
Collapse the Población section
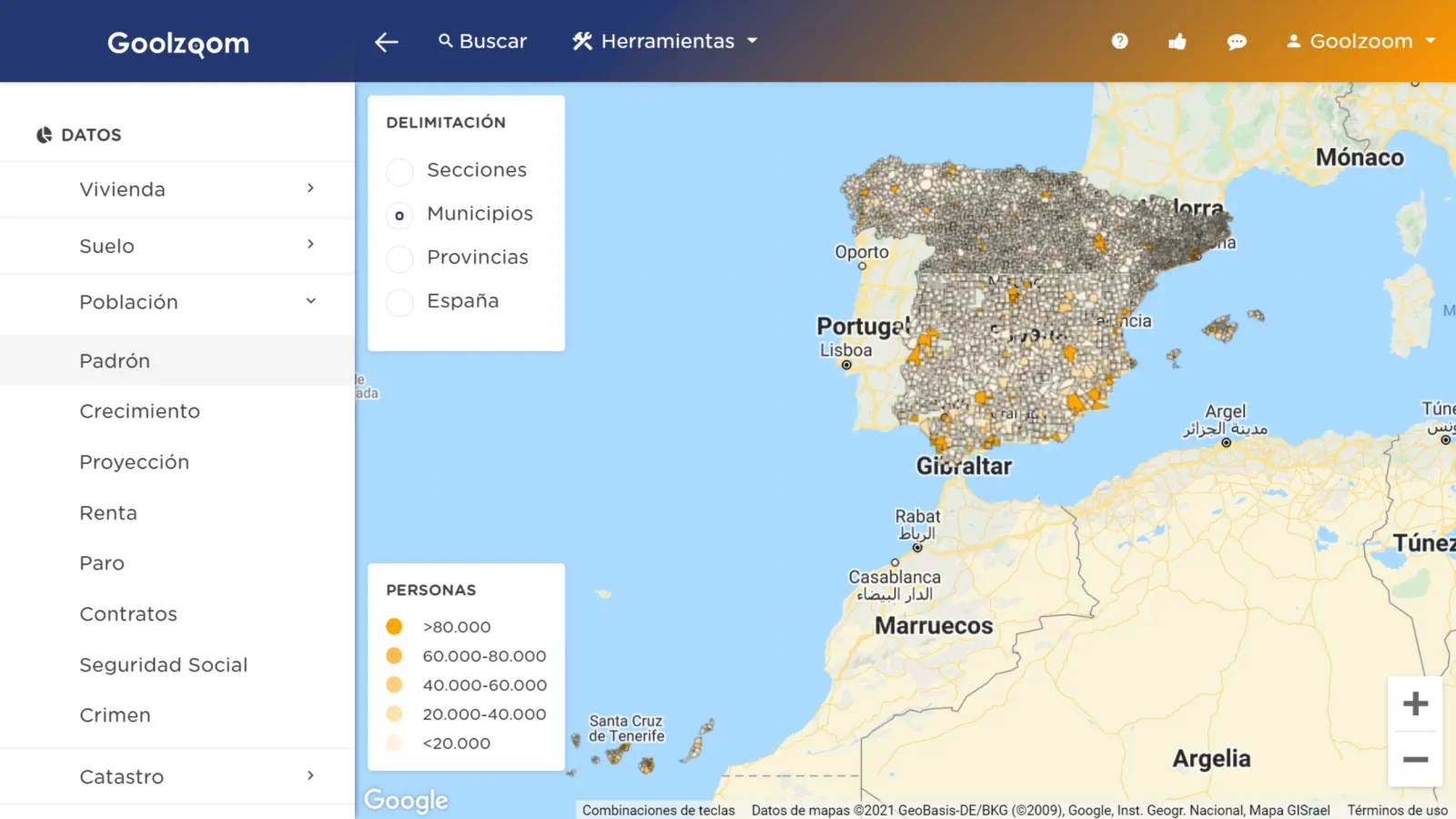pyautogui.click(x=177, y=302)
